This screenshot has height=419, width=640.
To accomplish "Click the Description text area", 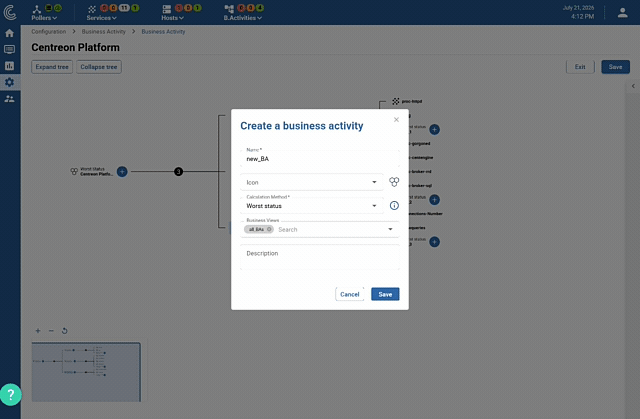I will (x=320, y=257).
